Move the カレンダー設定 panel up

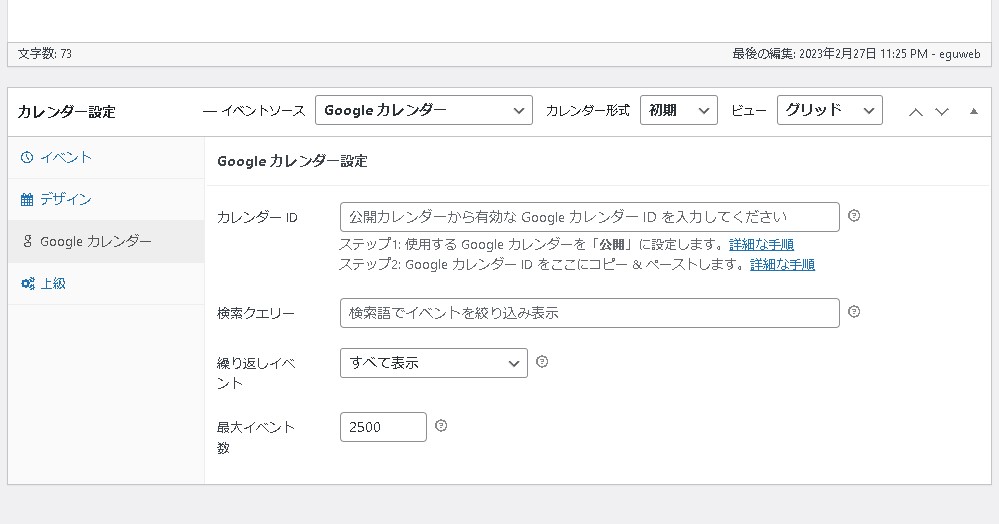coord(915,112)
